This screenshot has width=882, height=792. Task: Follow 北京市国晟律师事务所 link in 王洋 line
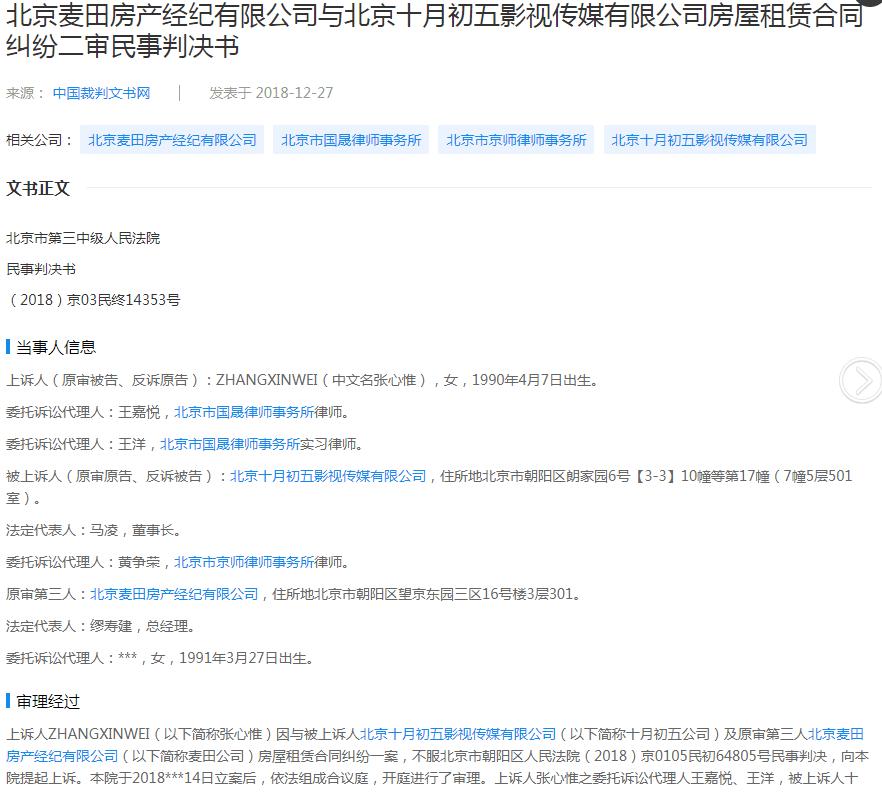tap(230, 444)
